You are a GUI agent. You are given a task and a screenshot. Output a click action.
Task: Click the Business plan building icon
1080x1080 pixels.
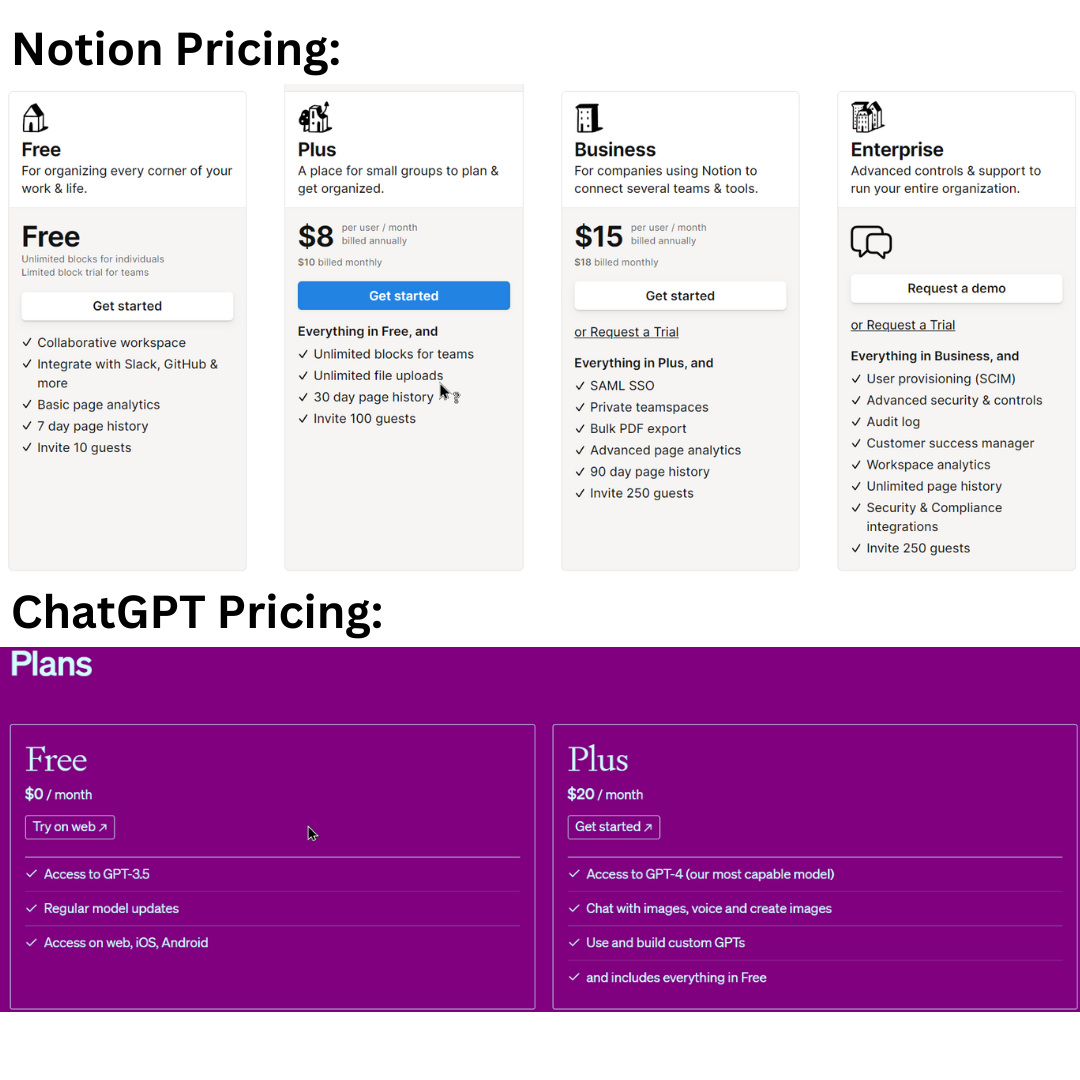pyautogui.click(x=588, y=116)
